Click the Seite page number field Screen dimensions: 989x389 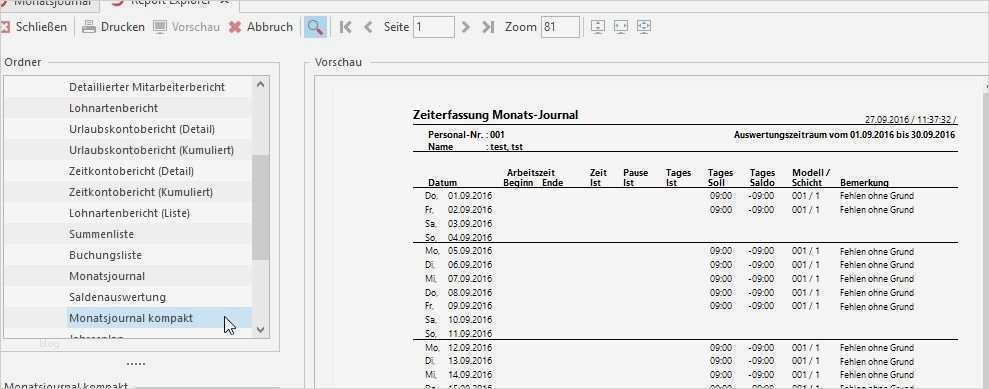point(434,27)
